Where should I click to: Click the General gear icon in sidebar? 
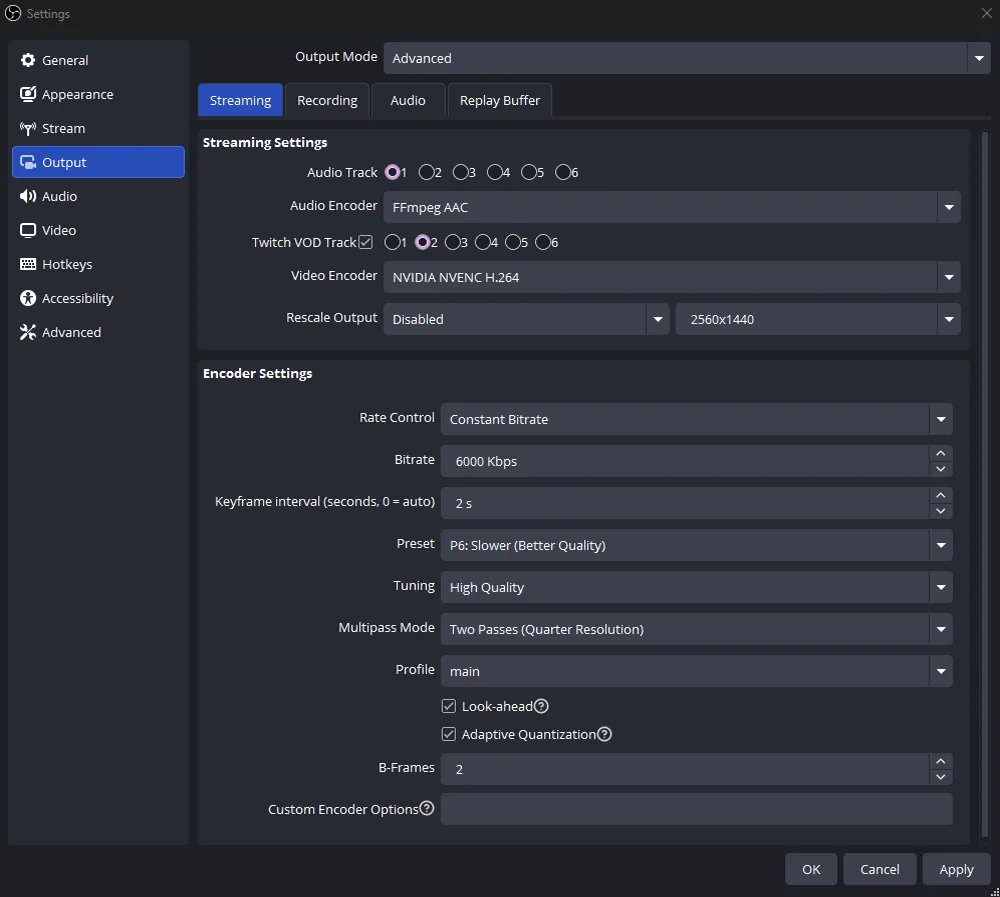[x=28, y=61]
